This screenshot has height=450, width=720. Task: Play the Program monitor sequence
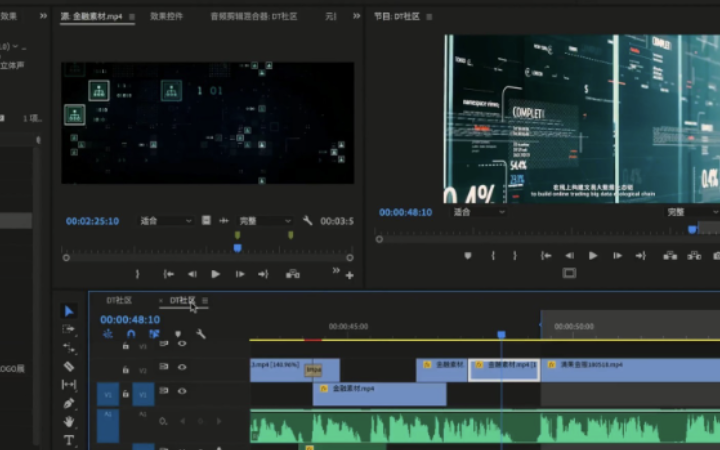pyautogui.click(x=593, y=255)
